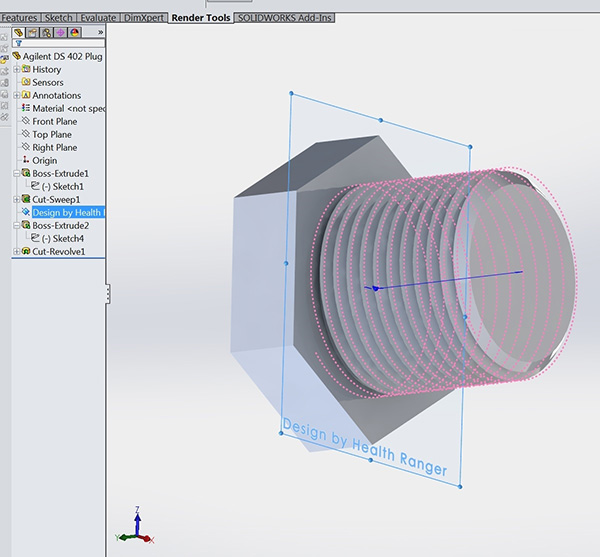Expand the Cut-Revolve1 feature
600x557 pixels.
pos(16,252)
